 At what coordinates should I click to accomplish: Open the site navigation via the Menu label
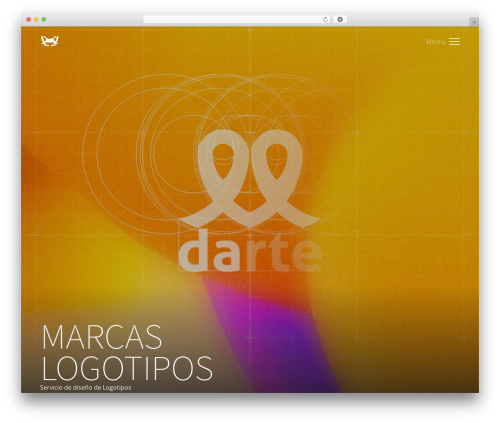coord(436,42)
